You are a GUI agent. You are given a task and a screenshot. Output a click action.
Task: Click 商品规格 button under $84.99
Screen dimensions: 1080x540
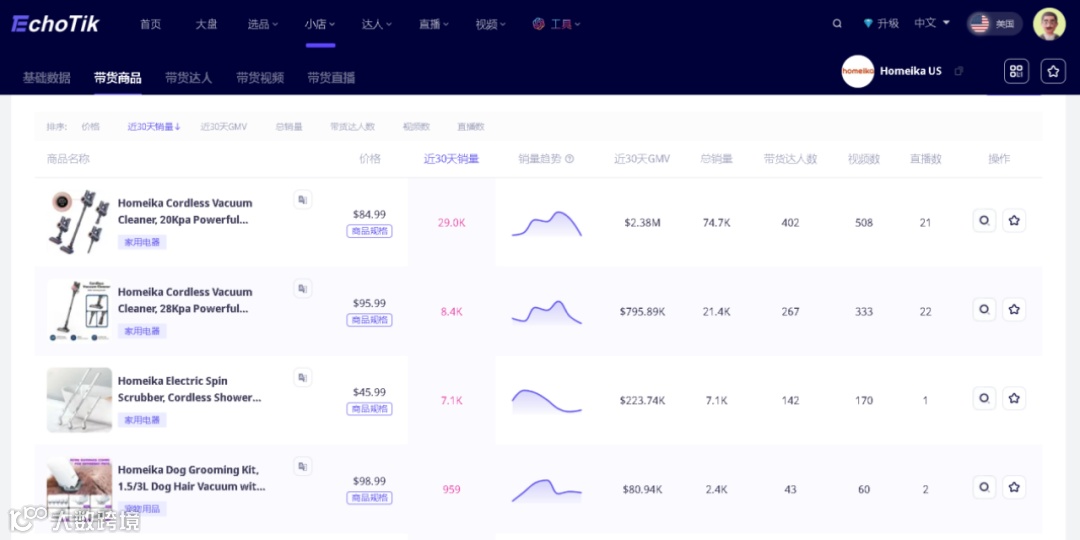[369, 231]
